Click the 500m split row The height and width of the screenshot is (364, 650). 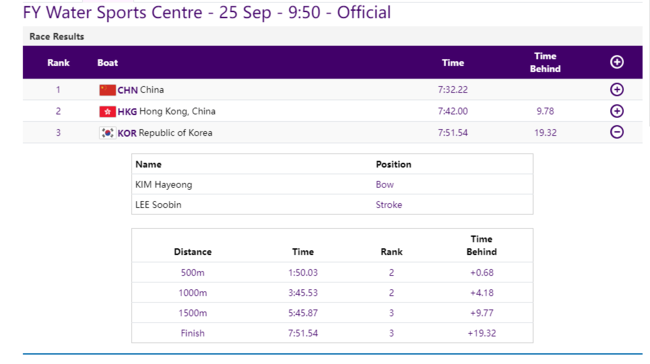point(332,272)
